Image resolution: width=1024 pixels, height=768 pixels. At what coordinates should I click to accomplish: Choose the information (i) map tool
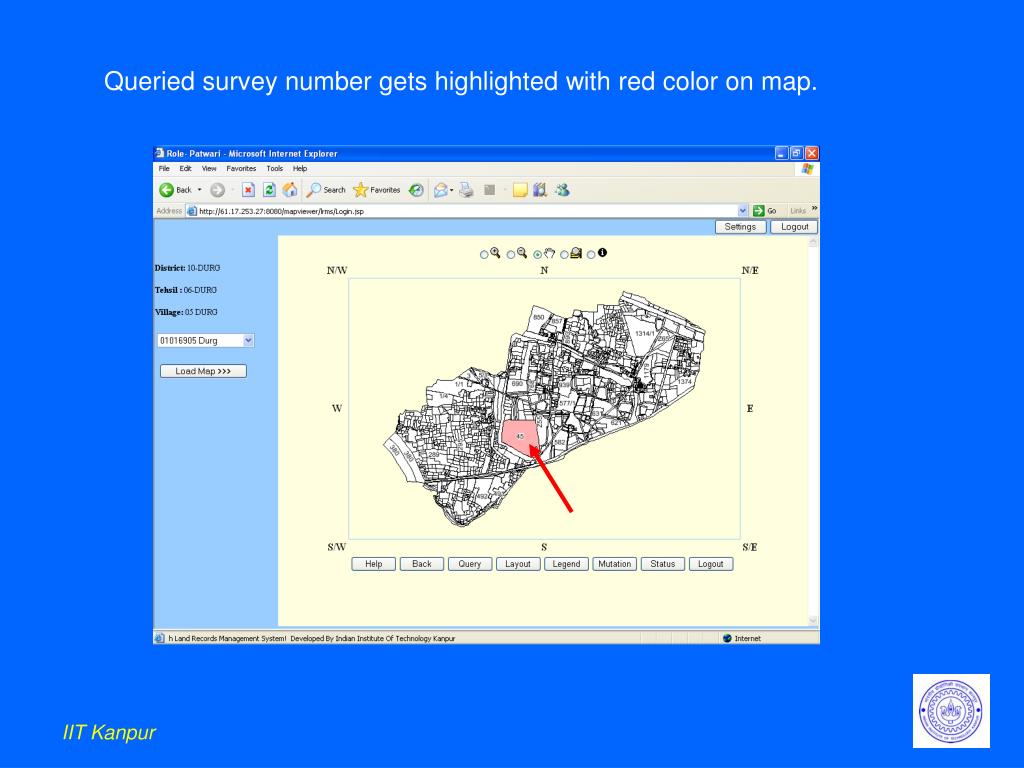(603, 253)
